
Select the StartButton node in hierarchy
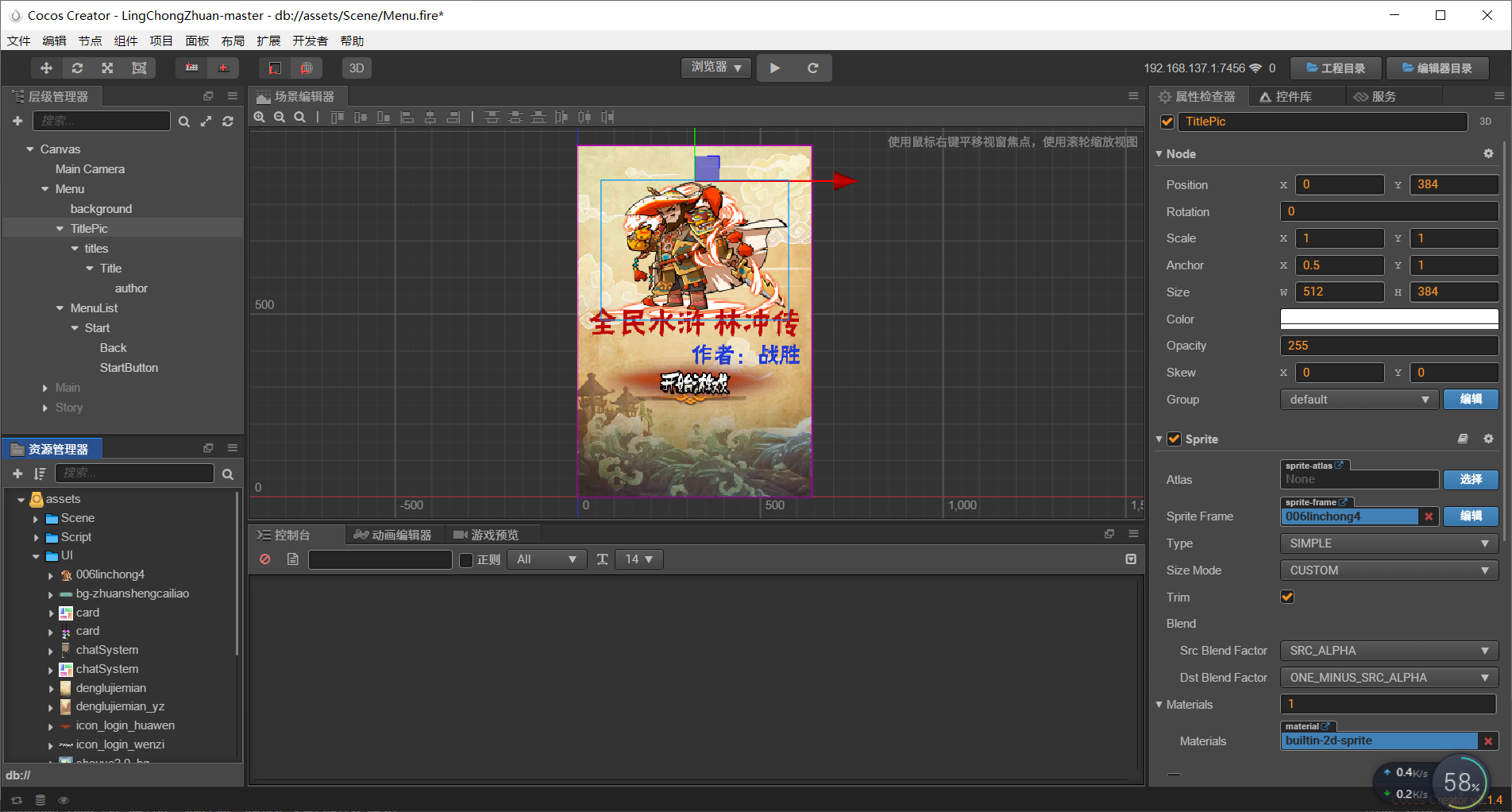[x=129, y=368]
